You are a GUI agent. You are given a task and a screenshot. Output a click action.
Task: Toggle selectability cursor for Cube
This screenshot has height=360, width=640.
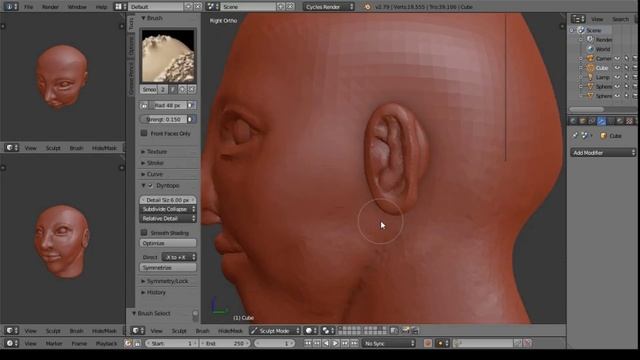click(x=626, y=68)
